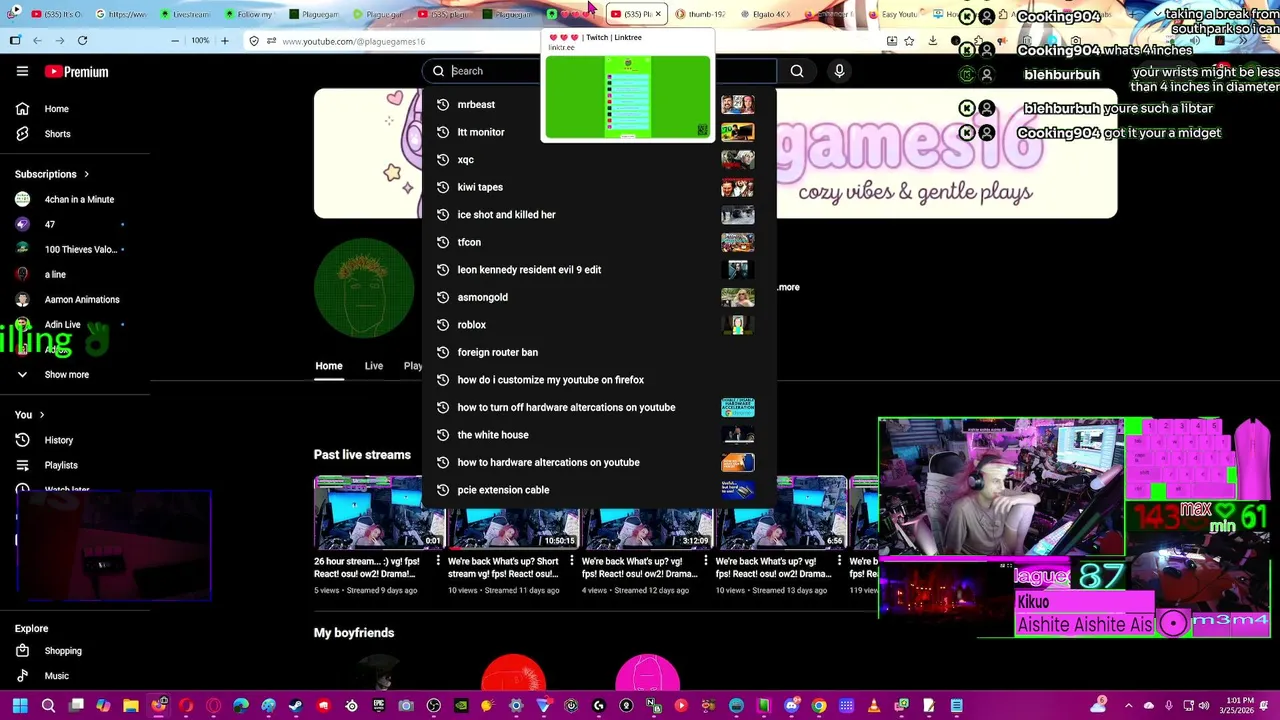Open Aamon Animations subscription

click(67, 299)
